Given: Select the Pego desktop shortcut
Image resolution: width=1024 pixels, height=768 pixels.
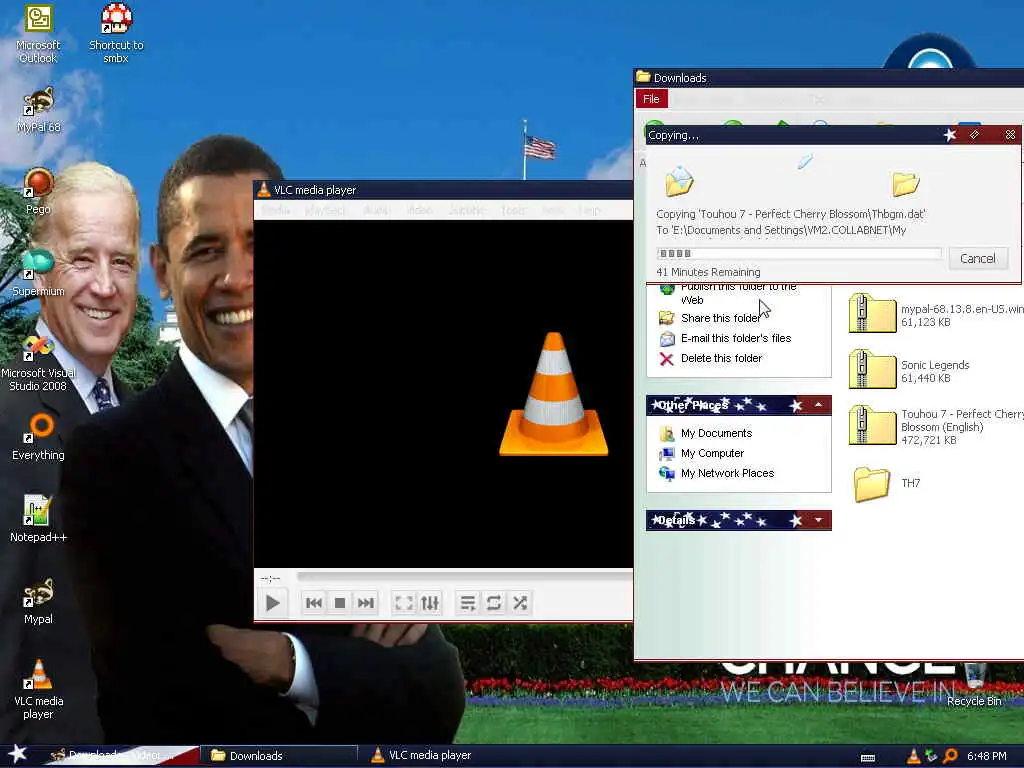Looking at the screenshot, I should tap(38, 191).
